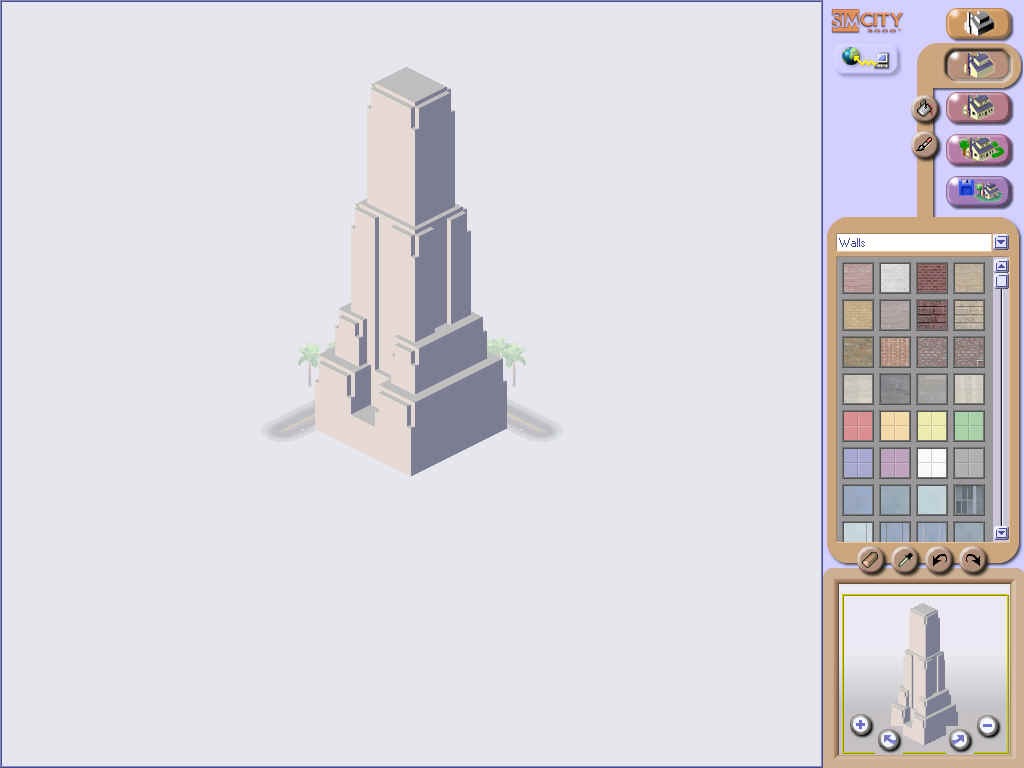
Task: Choose the cream wall texture ending the fourth row
Action: (x=968, y=389)
